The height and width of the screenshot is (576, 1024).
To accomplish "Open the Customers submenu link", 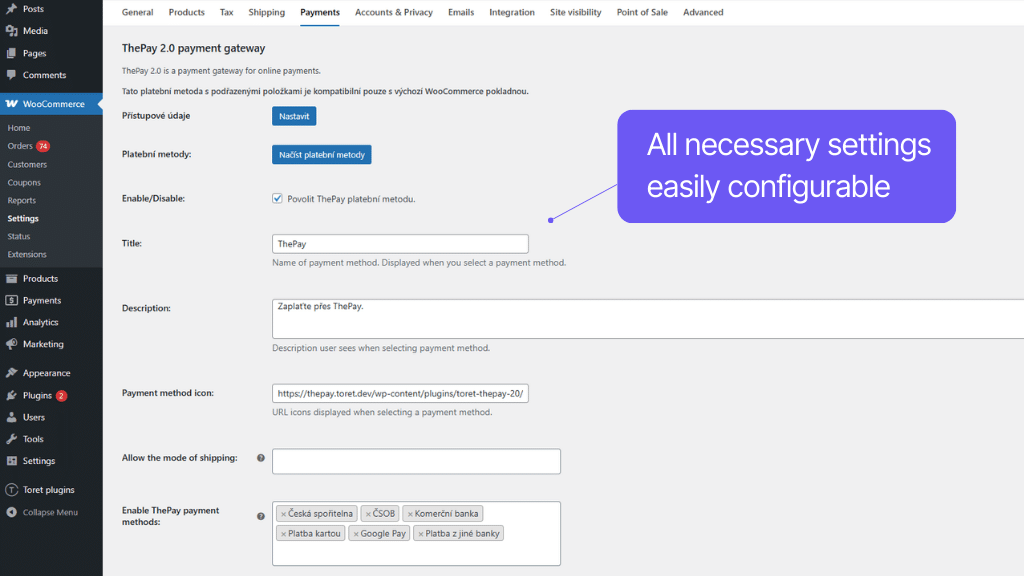I will pyautogui.click(x=27, y=165).
